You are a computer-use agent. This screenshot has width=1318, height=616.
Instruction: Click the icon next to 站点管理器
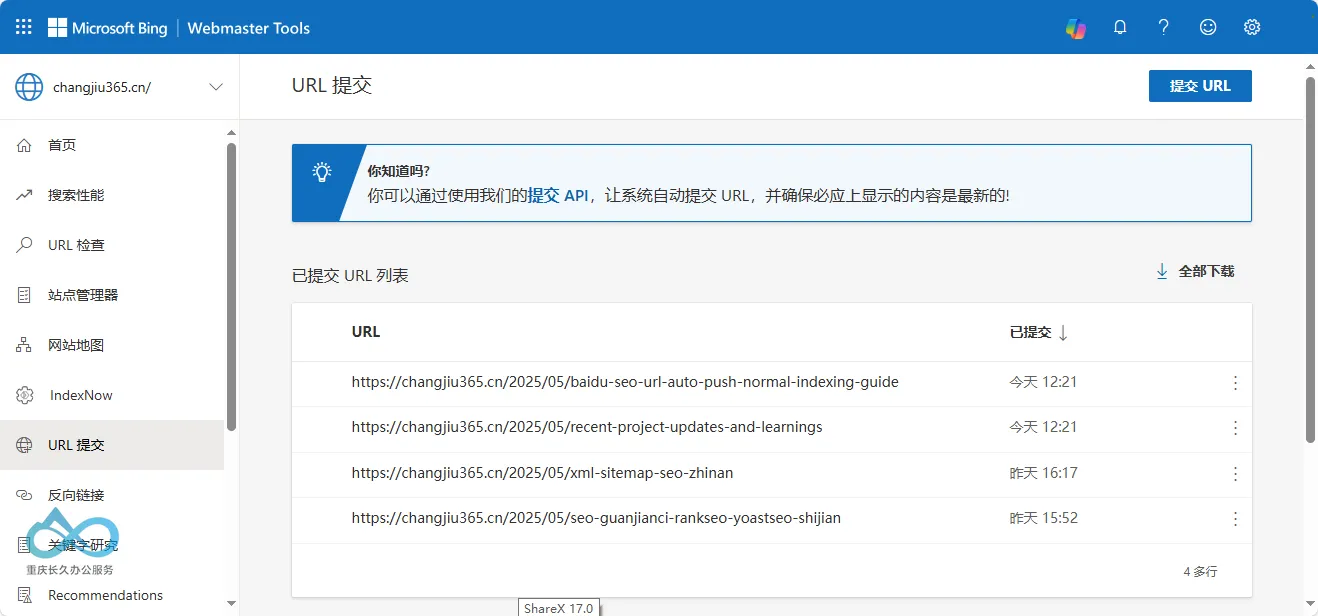point(25,295)
